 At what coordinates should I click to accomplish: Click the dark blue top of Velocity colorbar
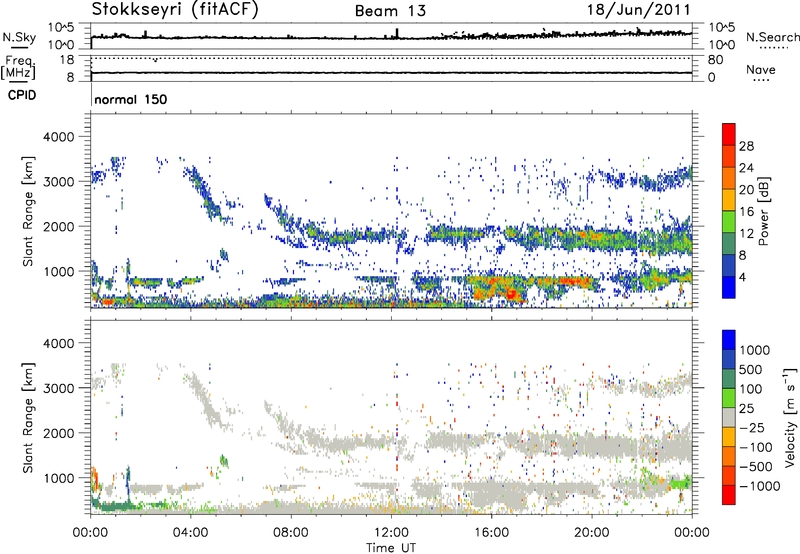point(729,340)
